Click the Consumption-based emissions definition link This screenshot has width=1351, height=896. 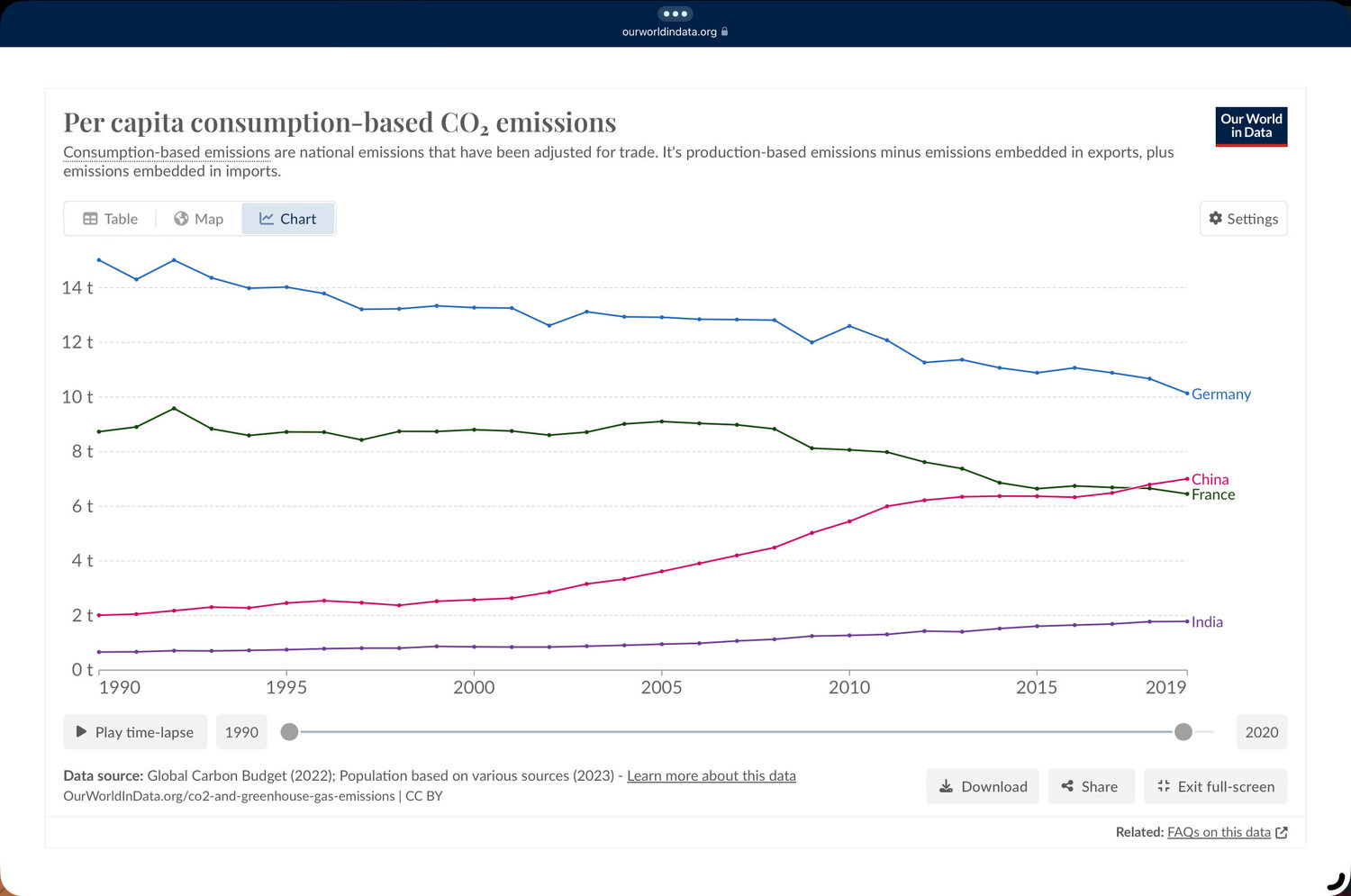click(x=167, y=153)
